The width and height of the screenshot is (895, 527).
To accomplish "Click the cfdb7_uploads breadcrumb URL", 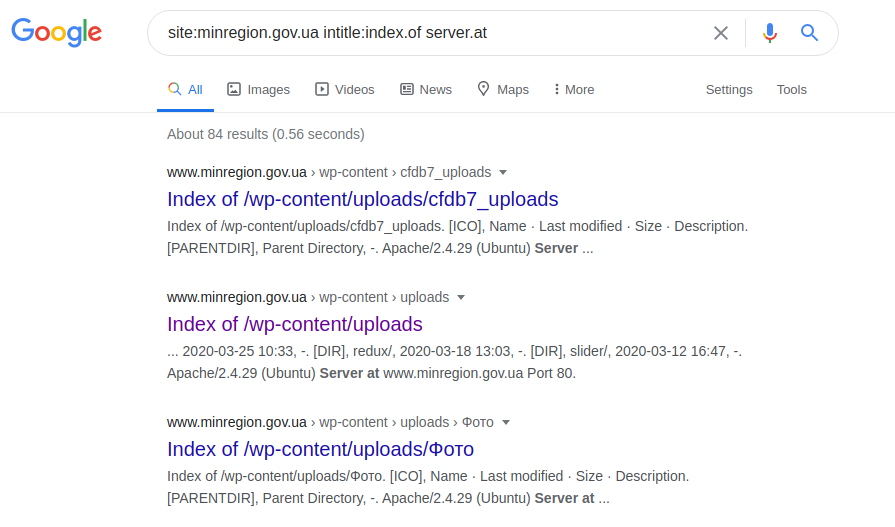I will click(329, 172).
